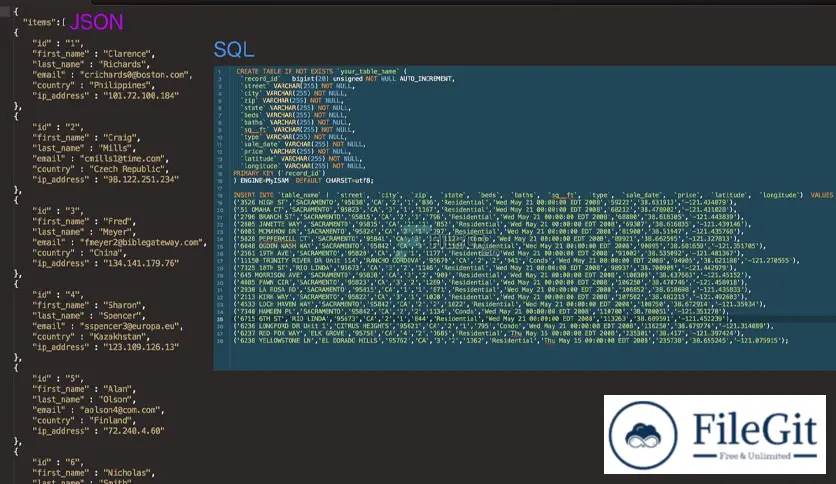Click the '645 MORRISON AVE' SQL row
Viewport: 836px width, 484px height.
492,275
